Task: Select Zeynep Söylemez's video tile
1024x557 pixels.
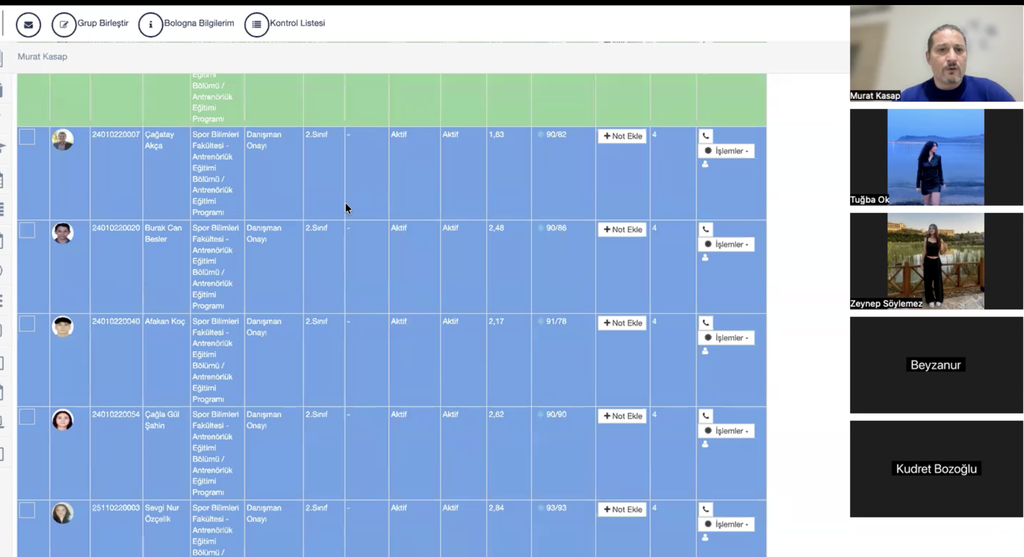Action: (x=936, y=261)
